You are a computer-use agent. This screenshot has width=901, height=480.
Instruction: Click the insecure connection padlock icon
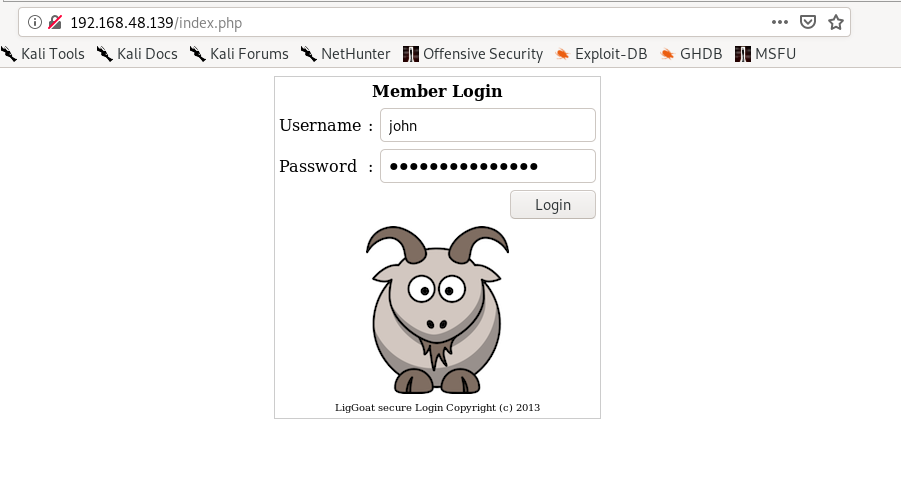tap(55, 22)
